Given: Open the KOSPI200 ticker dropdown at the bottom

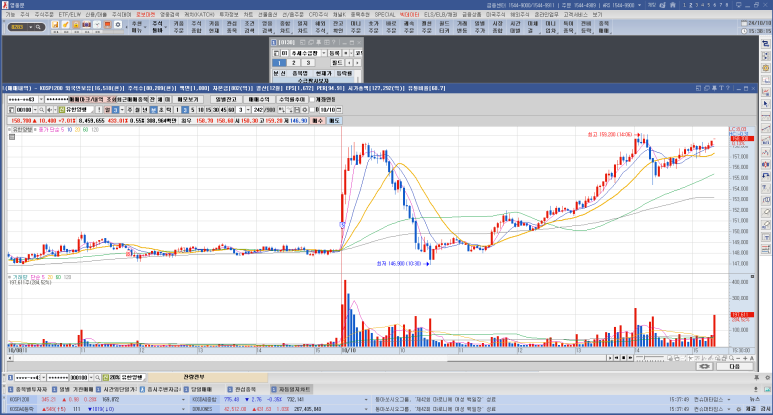Looking at the screenshot, I should [x=183, y=400].
